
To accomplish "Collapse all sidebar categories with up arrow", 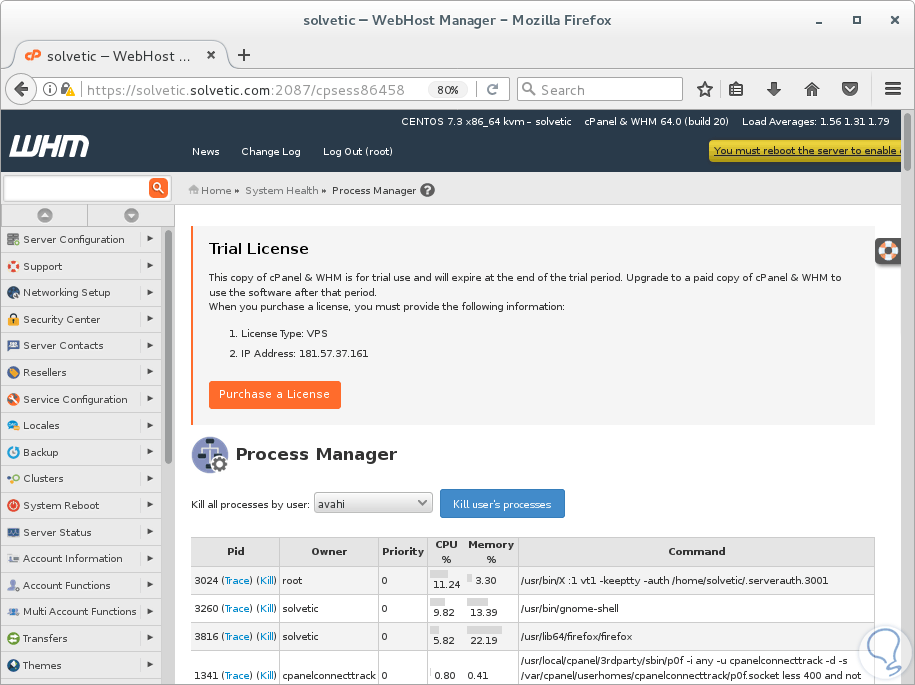I will click(x=45, y=215).
